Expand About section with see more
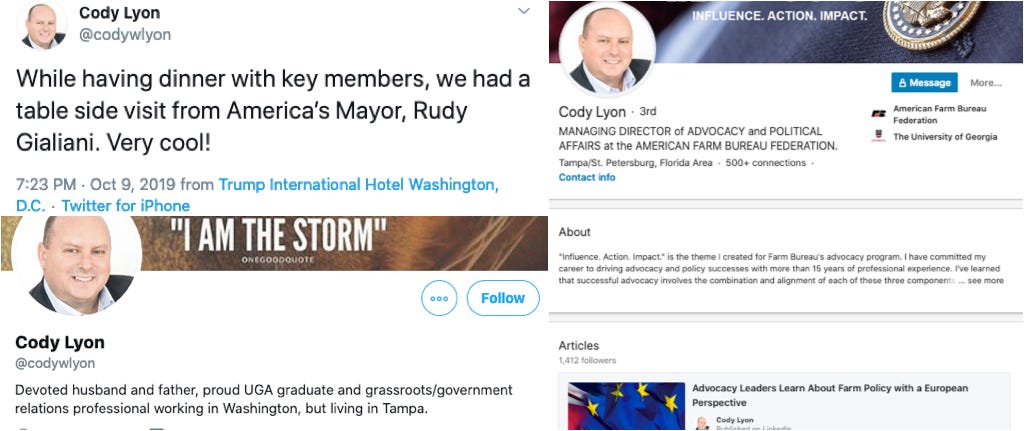The height and width of the screenshot is (431, 1024). [985, 281]
